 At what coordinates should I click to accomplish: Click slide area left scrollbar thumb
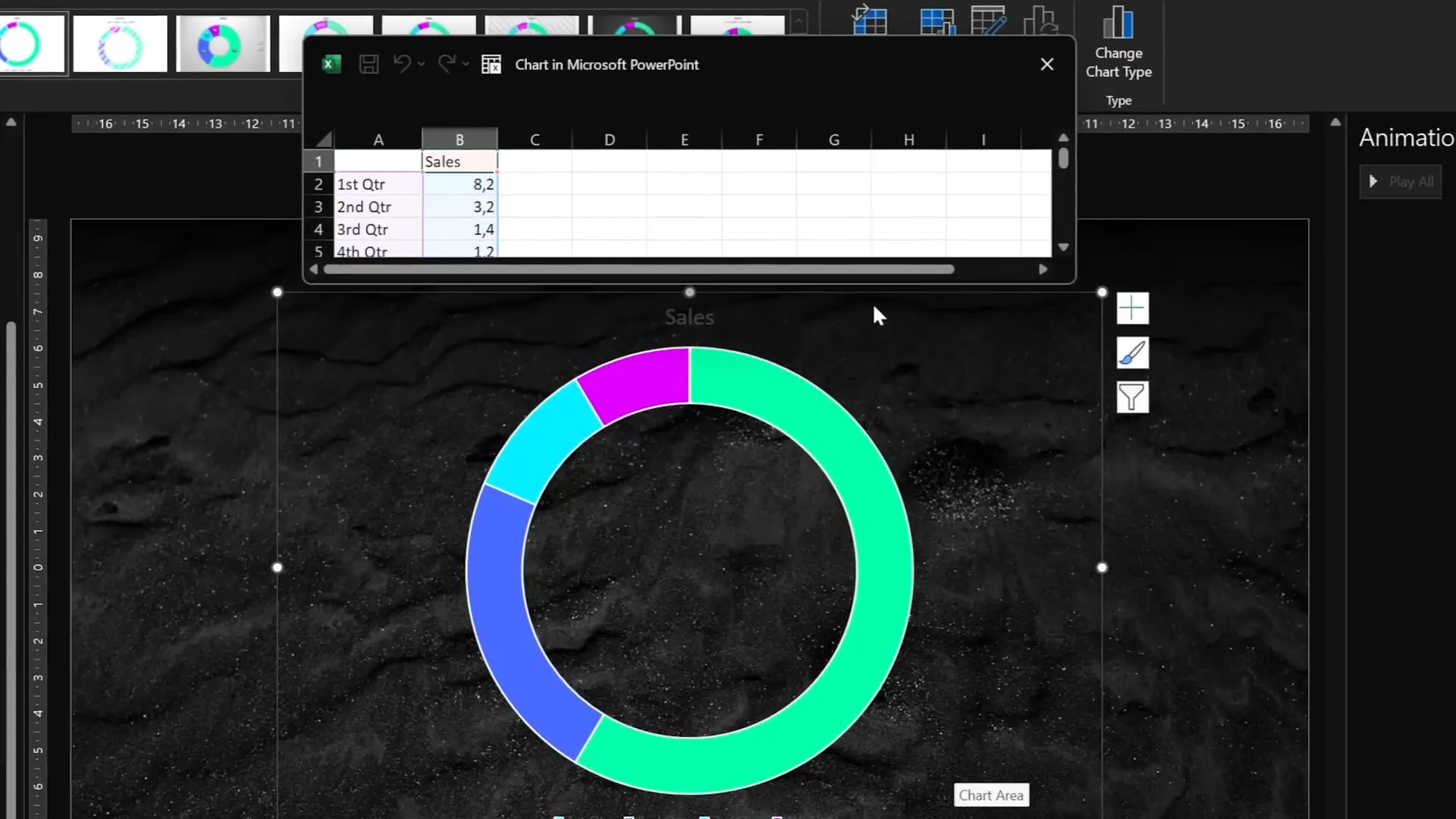(x=11, y=569)
